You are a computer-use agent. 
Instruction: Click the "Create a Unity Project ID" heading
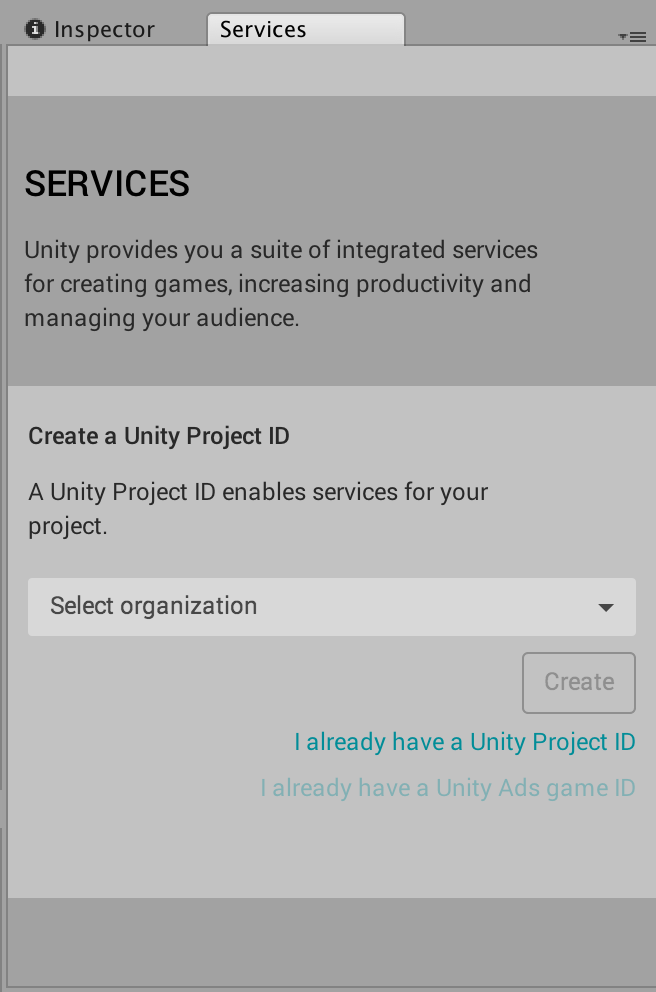[x=159, y=436]
